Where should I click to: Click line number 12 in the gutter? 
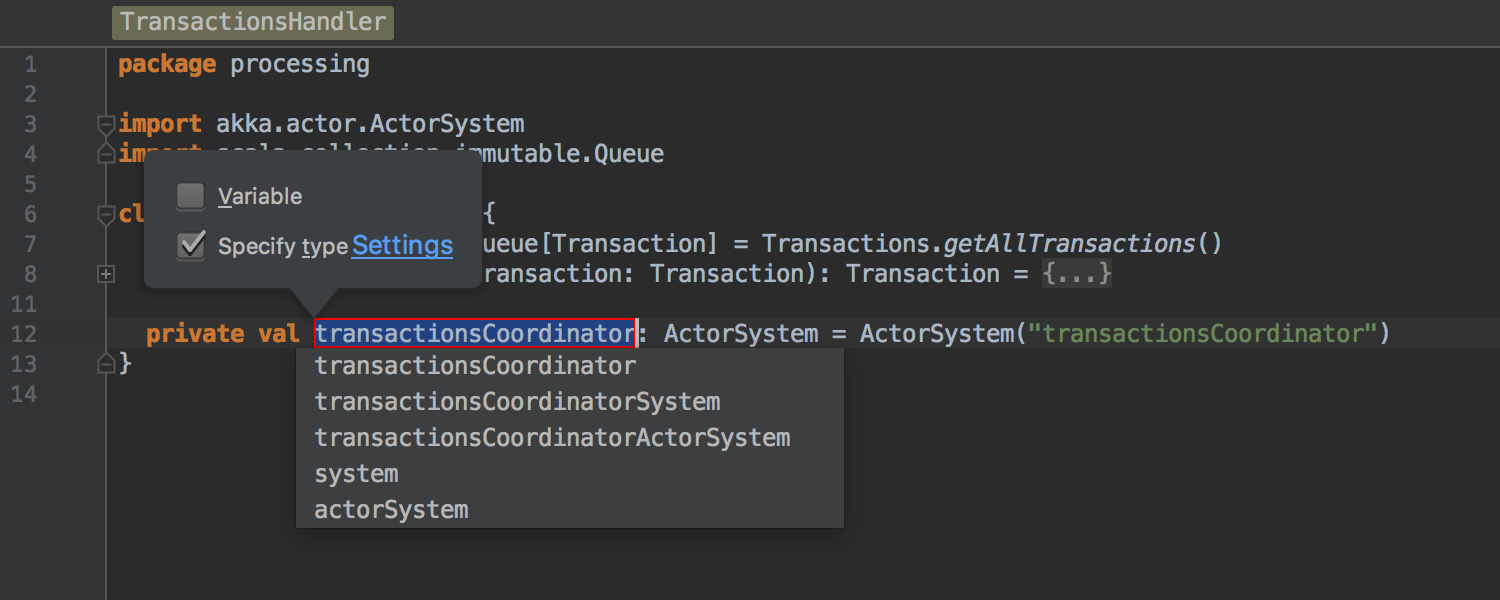click(24, 334)
